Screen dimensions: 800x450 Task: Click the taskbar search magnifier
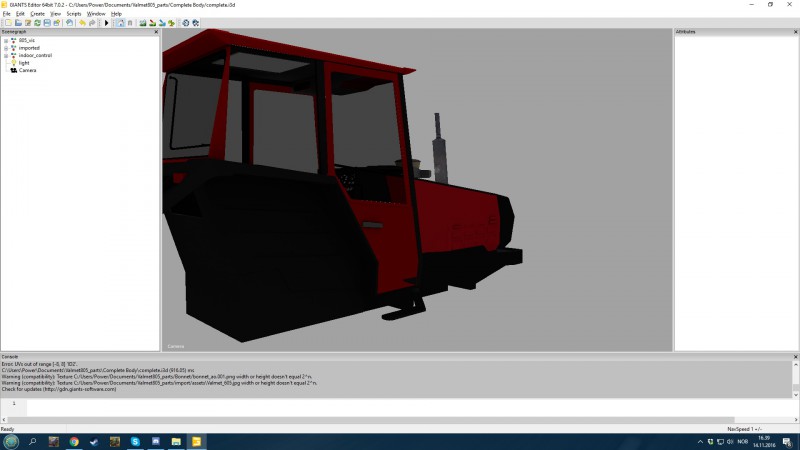(33, 442)
